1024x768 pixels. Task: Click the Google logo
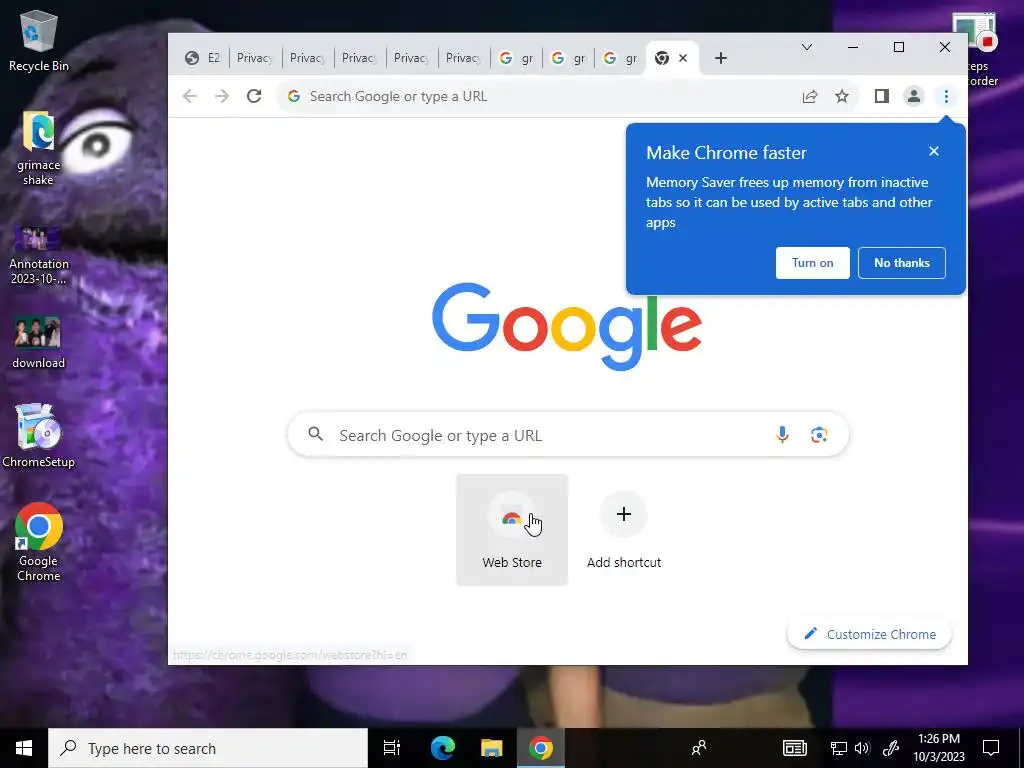coord(567,326)
